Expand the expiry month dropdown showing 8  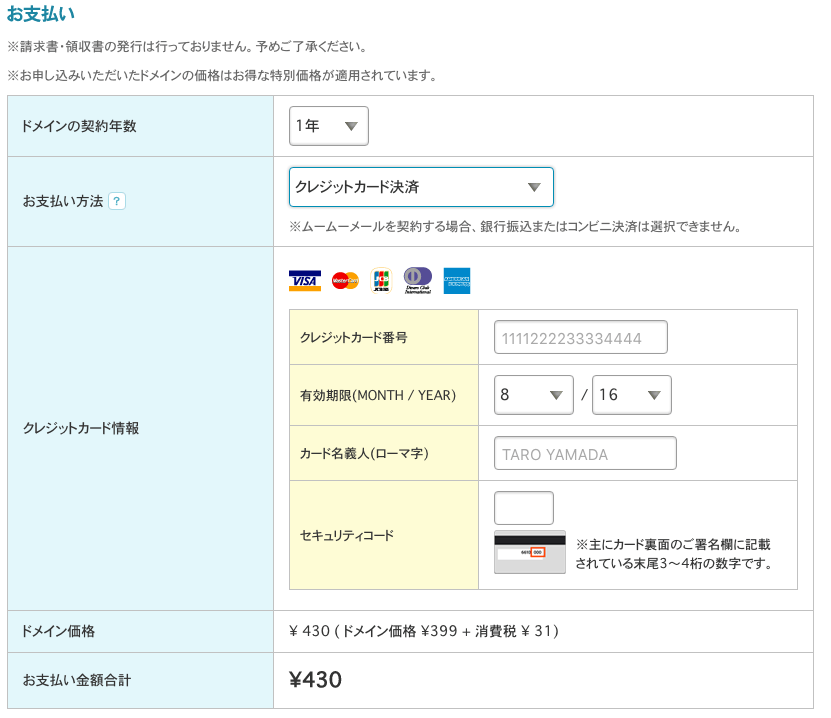click(x=533, y=395)
